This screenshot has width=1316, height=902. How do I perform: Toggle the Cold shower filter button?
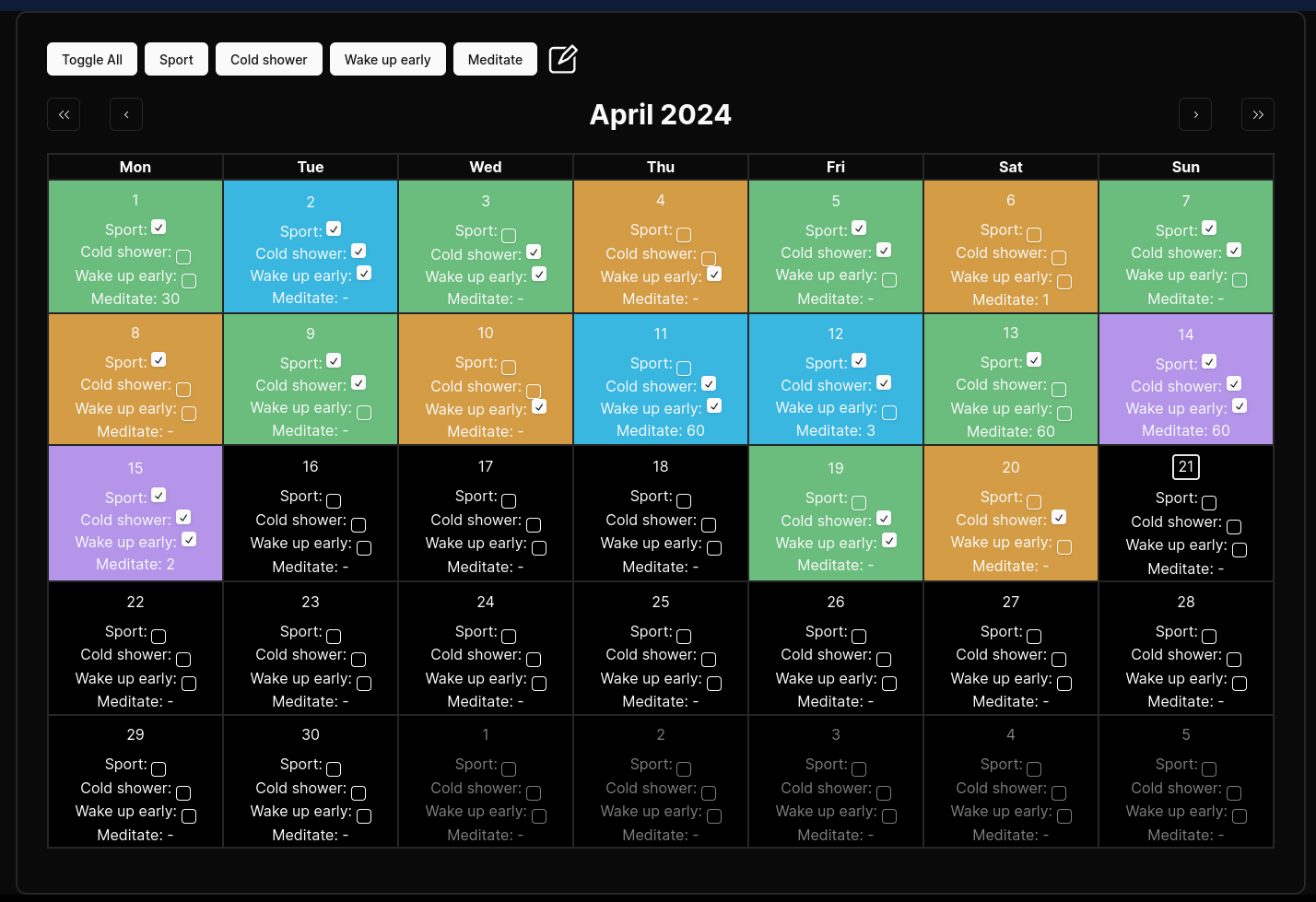(x=269, y=59)
